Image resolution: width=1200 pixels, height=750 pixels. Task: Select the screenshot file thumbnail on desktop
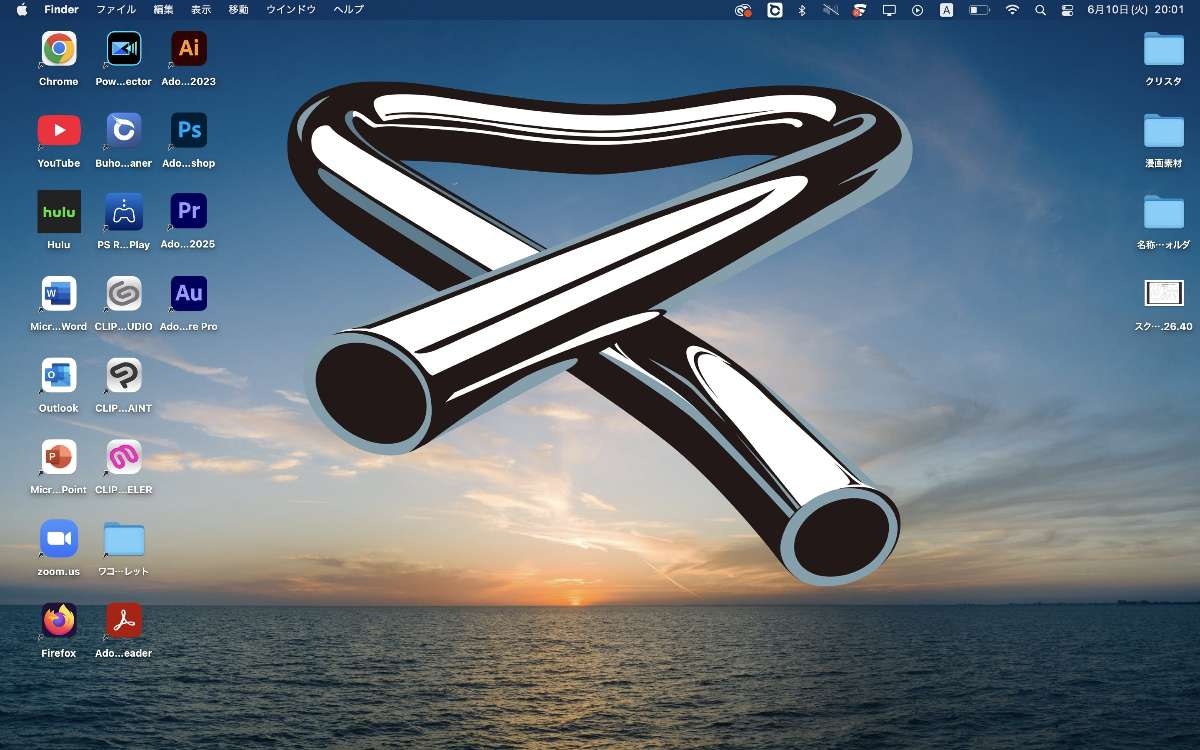point(1164,294)
